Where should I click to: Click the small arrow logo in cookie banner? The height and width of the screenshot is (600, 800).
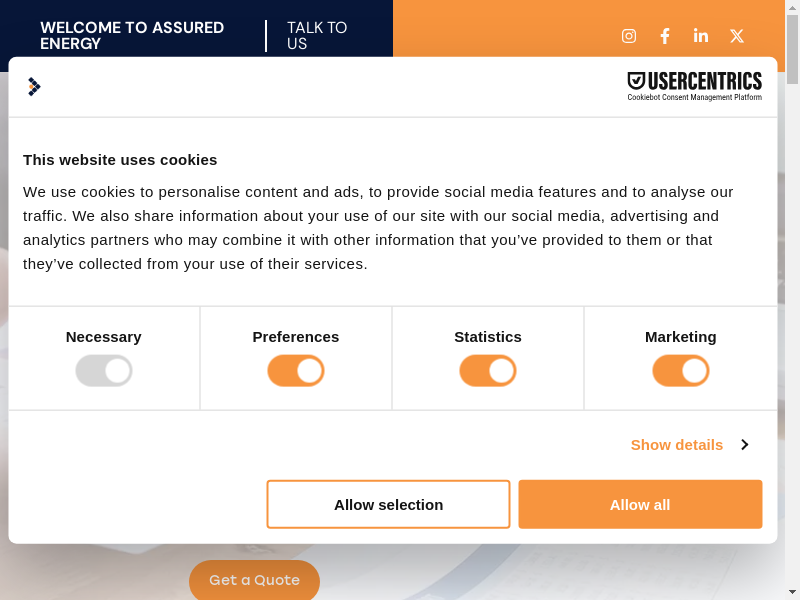pos(34,87)
